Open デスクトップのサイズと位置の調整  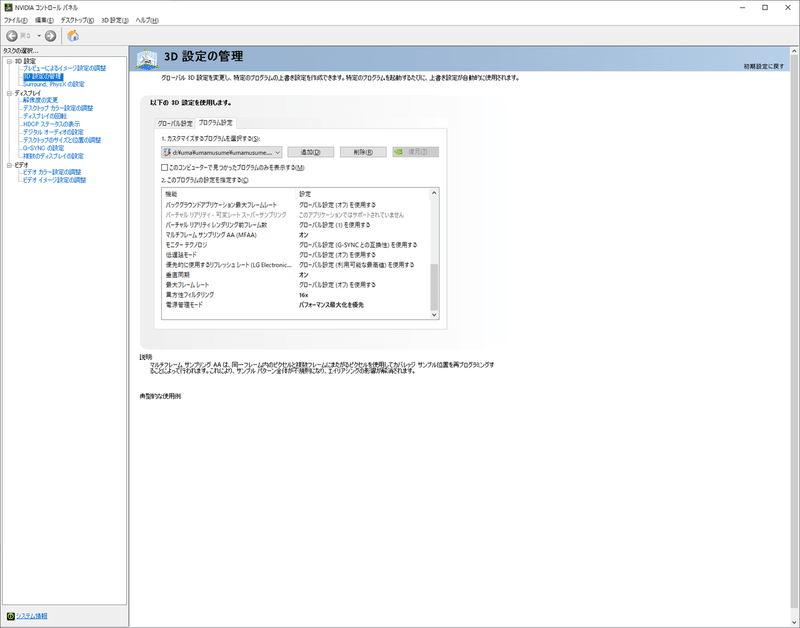coord(62,140)
